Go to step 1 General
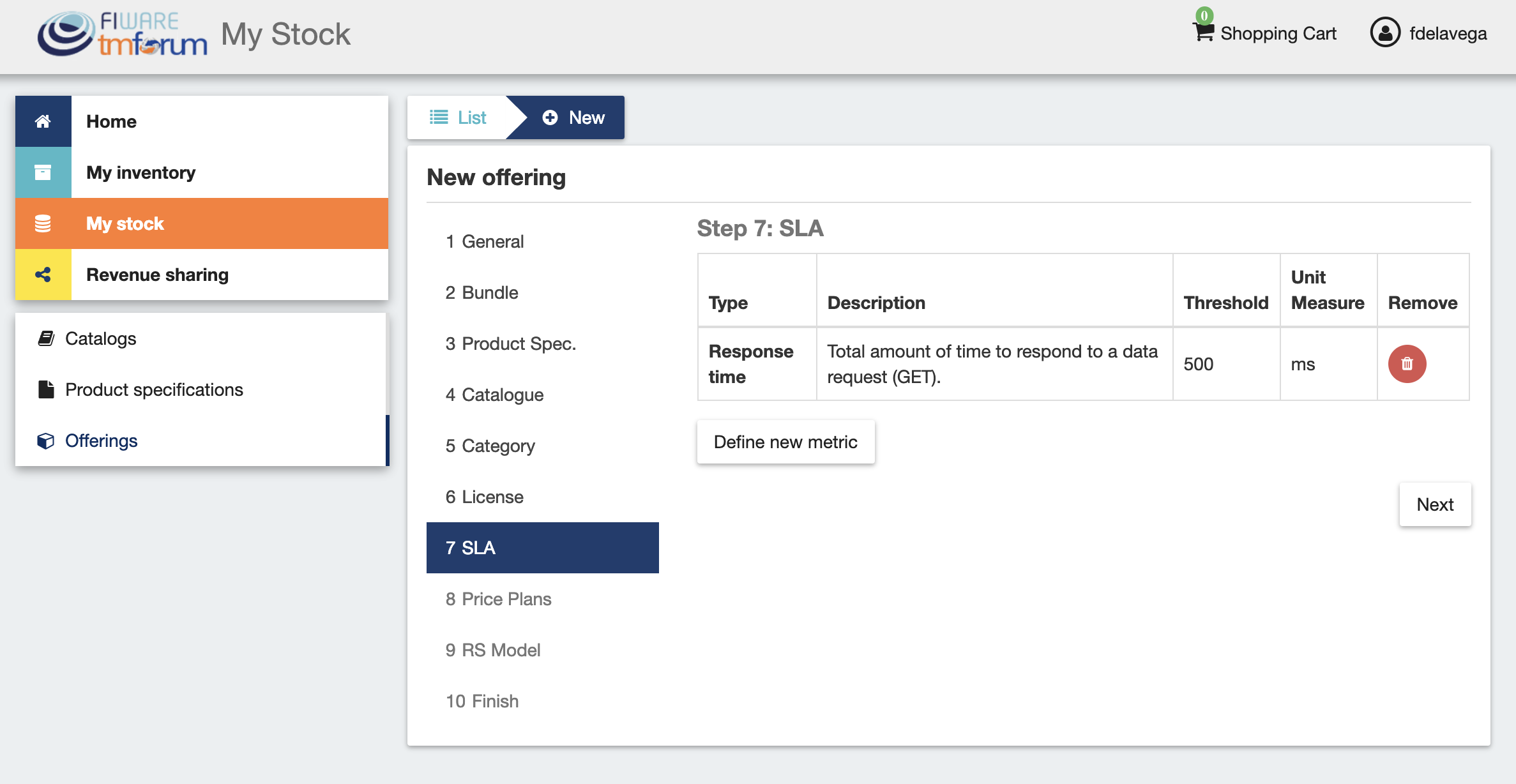 (543, 241)
